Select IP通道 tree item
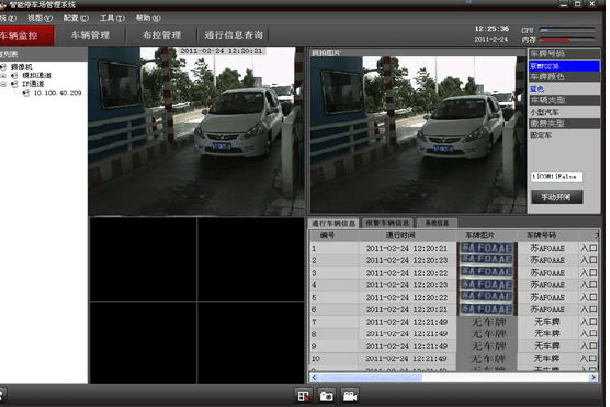Image resolution: width=610 pixels, height=407 pixels. [33, 84]
